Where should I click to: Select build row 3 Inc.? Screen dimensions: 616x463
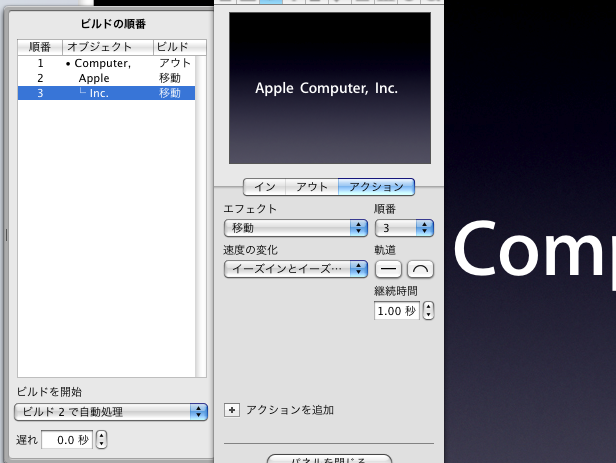[x=106, y=93]
